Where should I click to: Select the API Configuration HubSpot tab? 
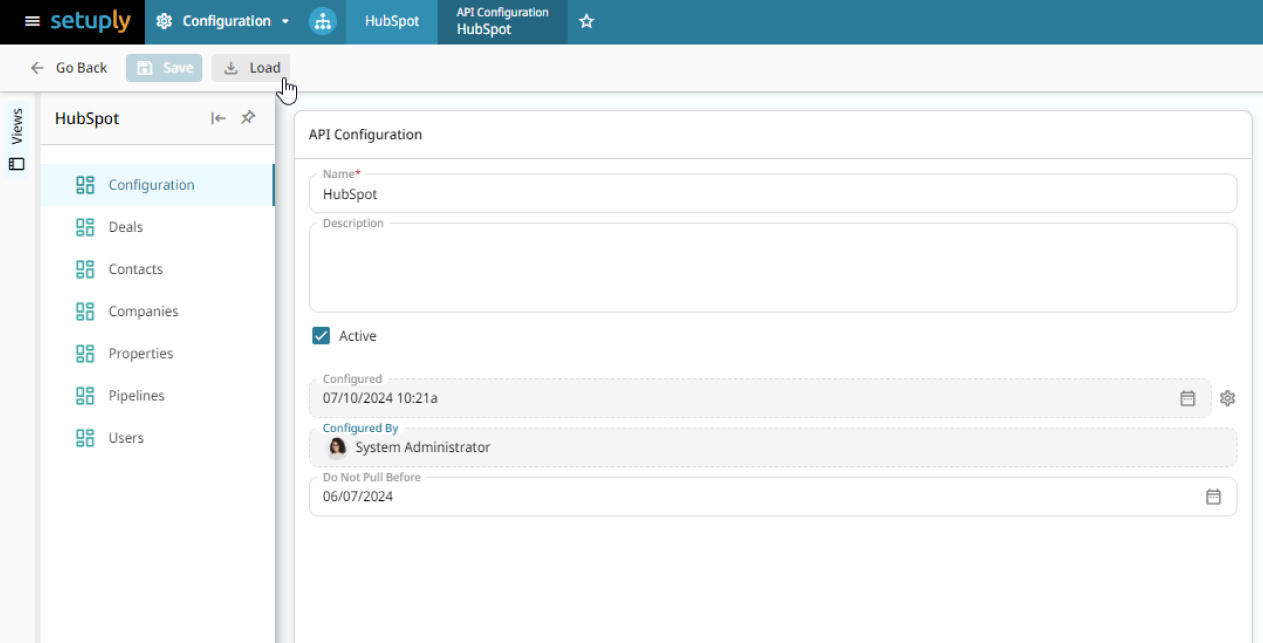click(x=502, y=21)
